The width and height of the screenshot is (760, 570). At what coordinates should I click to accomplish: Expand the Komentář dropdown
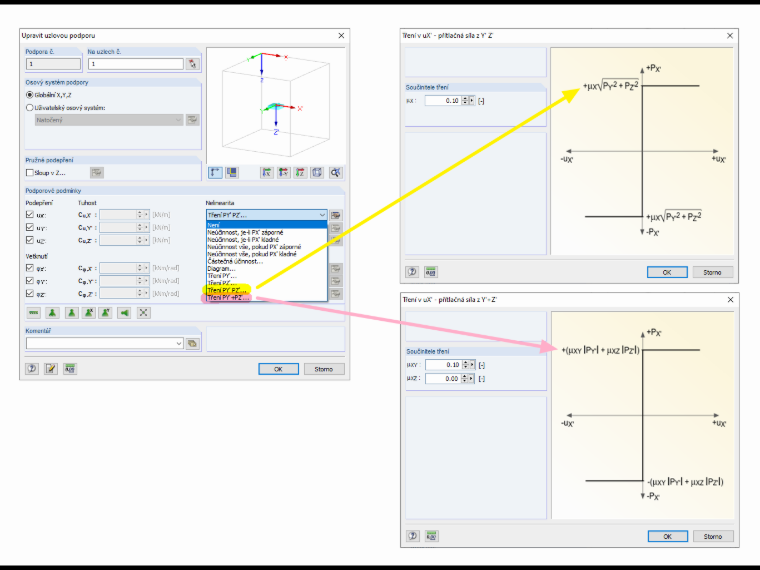coord(178,344)
